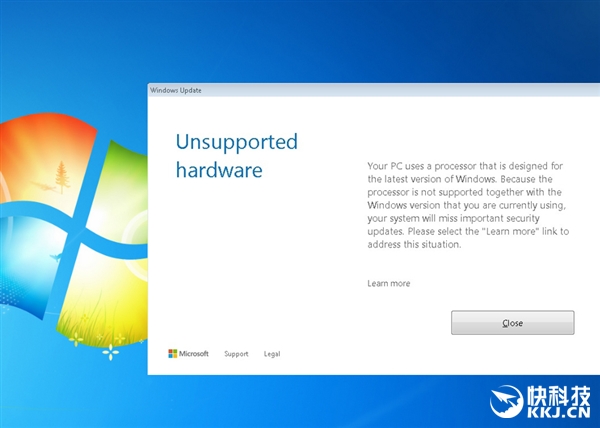This screenshot has width=600, height=428.
Task: Click the Unsupported hardware heading
Action: [236, 156]
